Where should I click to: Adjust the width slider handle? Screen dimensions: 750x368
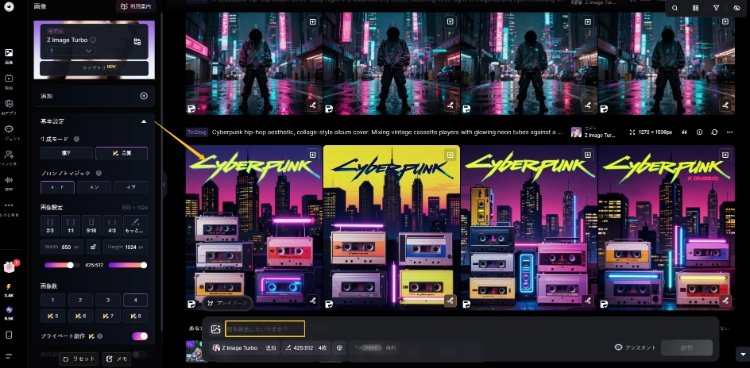[x=70, y=265]
